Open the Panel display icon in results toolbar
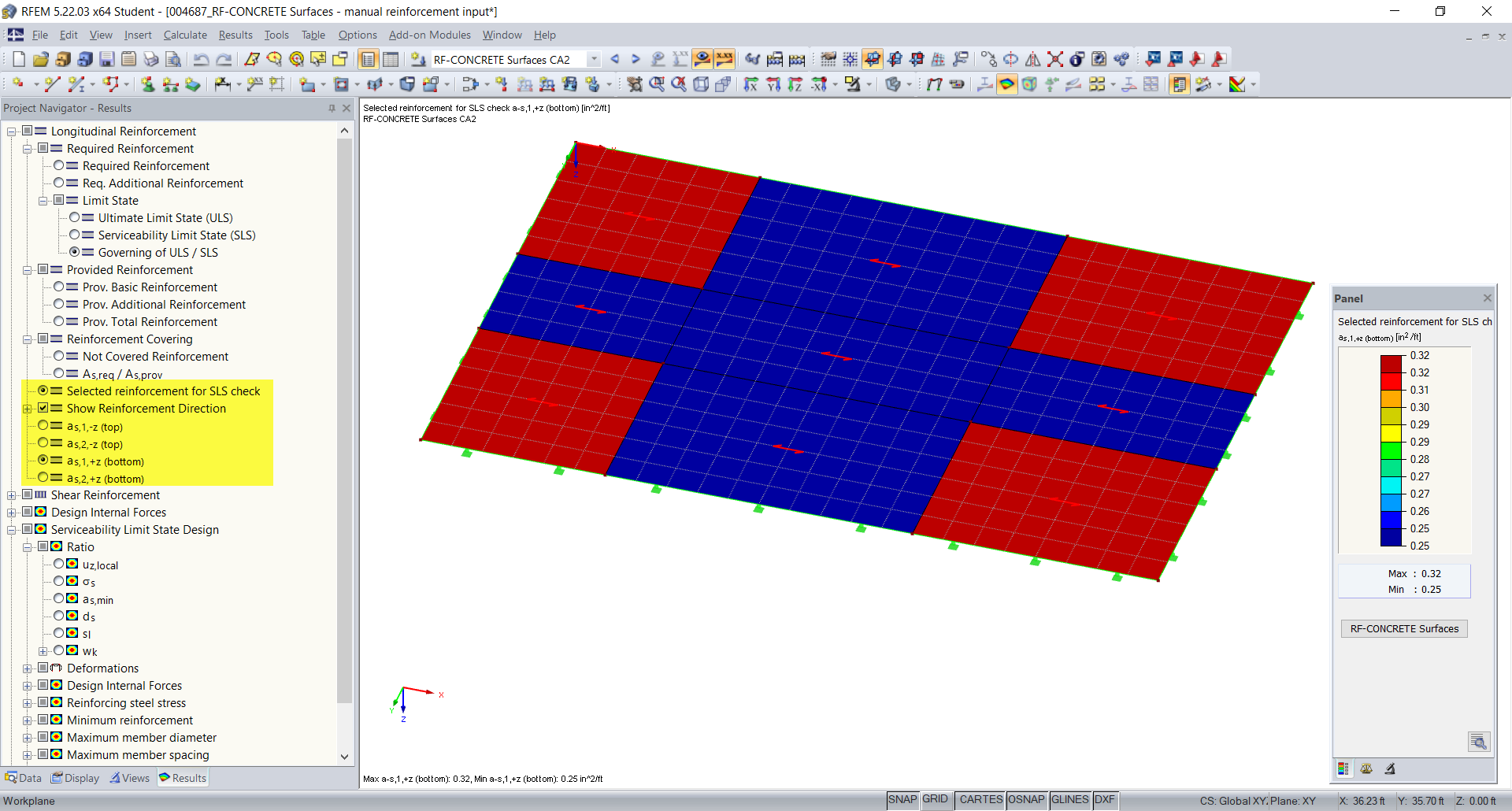The image size is (1512, 811). (1179, 84)
